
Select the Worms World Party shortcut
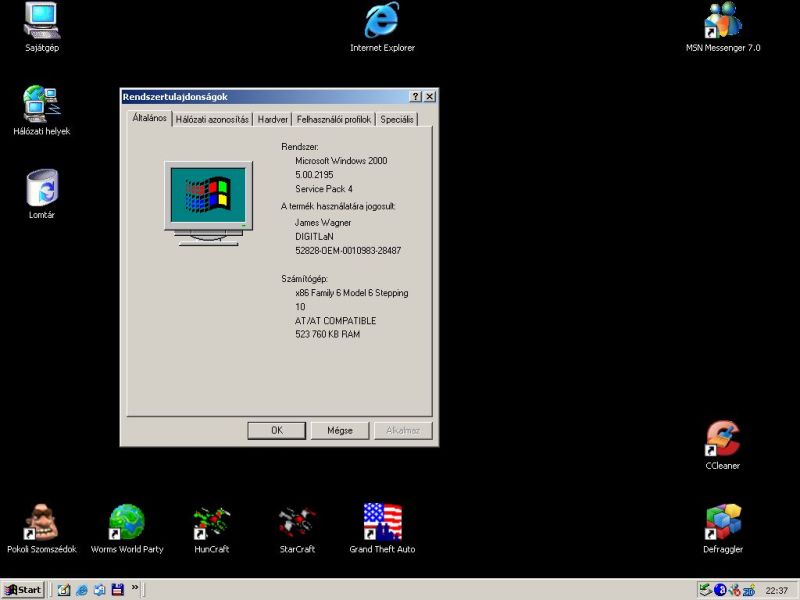pyautogui.click(x=127, y=529)
